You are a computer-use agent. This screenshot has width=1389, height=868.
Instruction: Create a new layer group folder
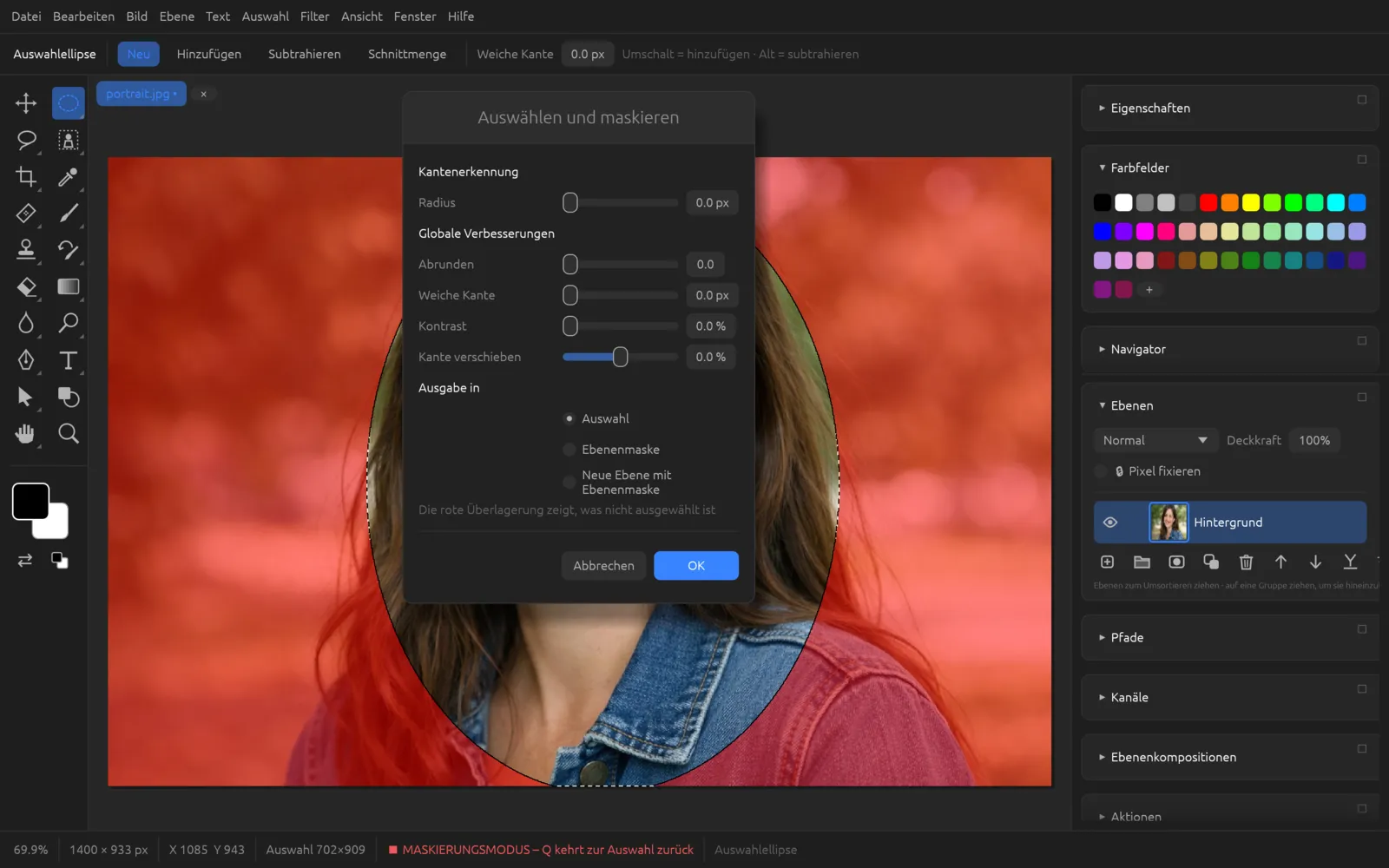click(1142, 562)
